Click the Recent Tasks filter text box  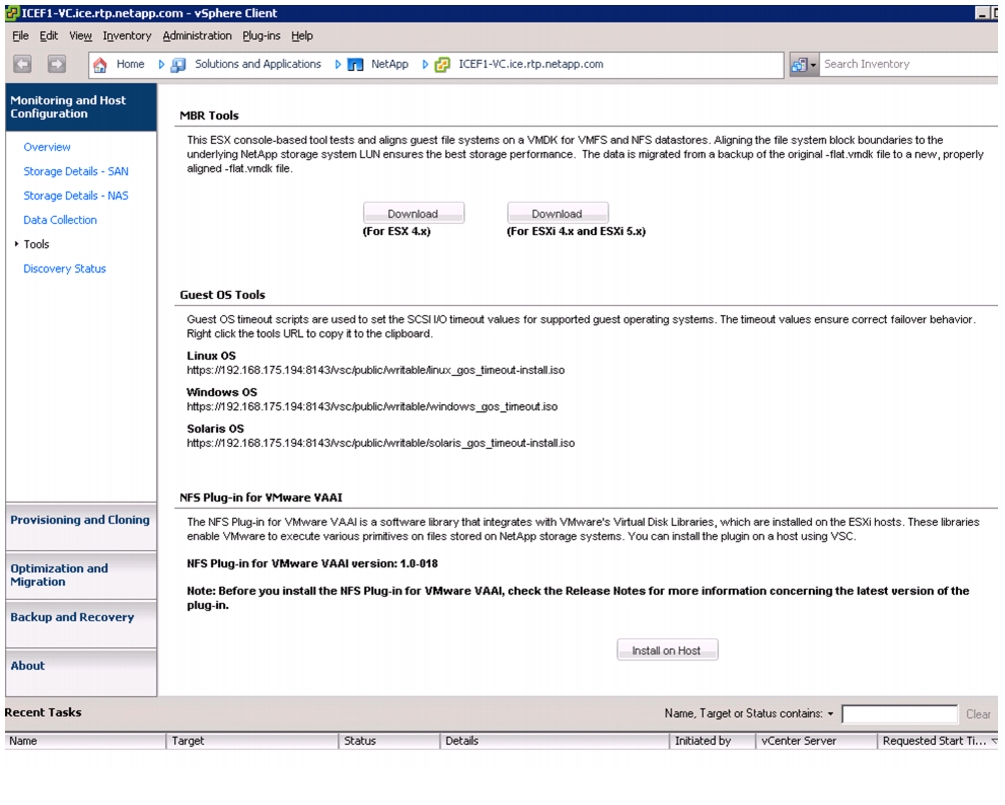[x=900, y=713]
